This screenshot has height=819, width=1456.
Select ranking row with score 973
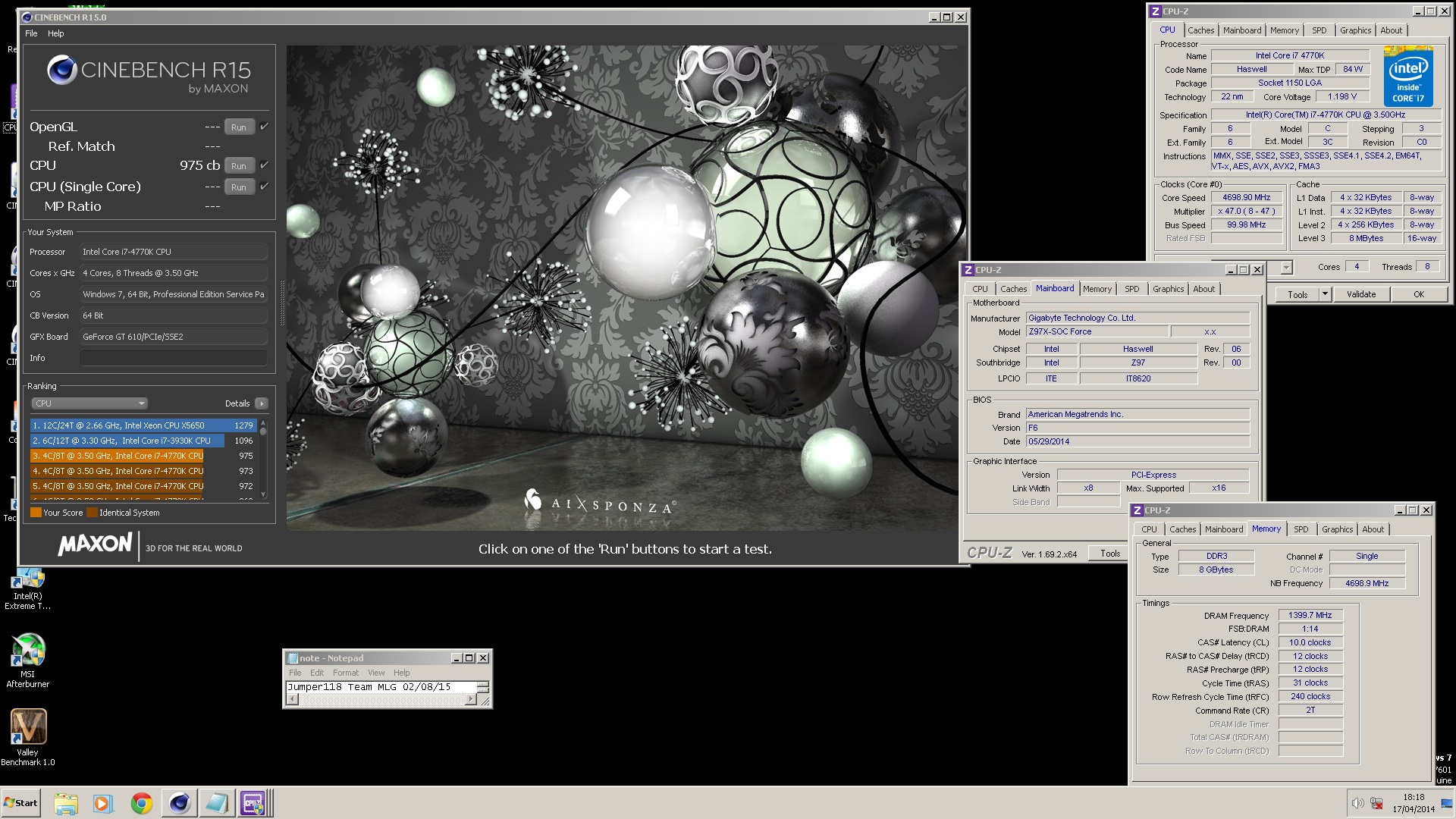point(143,471)
